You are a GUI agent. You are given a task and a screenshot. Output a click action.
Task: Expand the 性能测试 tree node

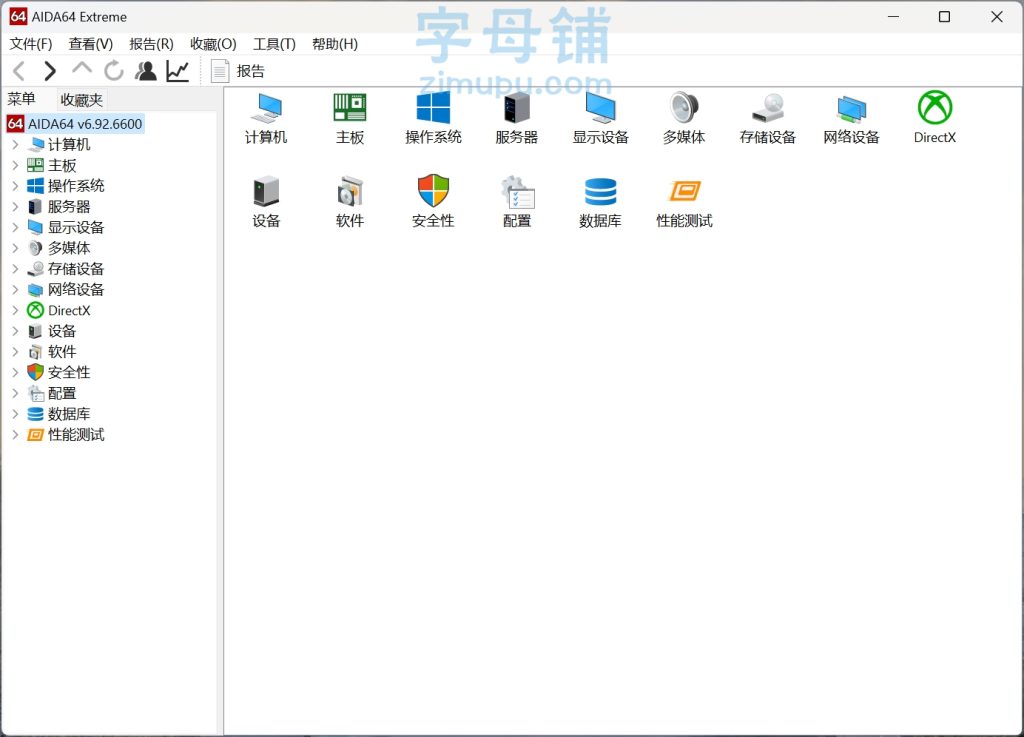15,435
